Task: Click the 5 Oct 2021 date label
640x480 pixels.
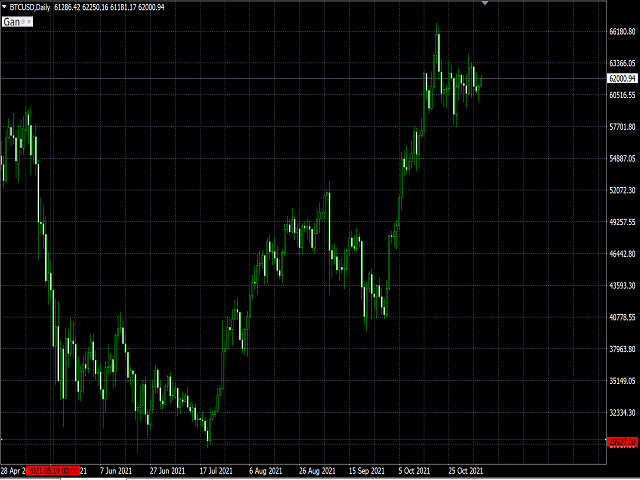Action: point(414,471)
